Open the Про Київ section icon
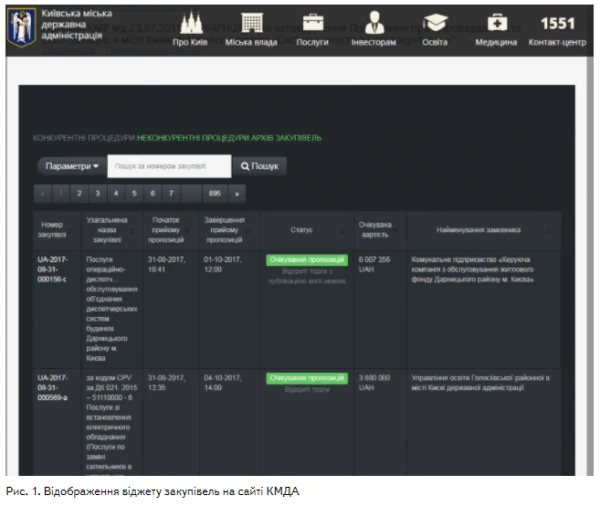600x506 pixels. coord(190,22)
